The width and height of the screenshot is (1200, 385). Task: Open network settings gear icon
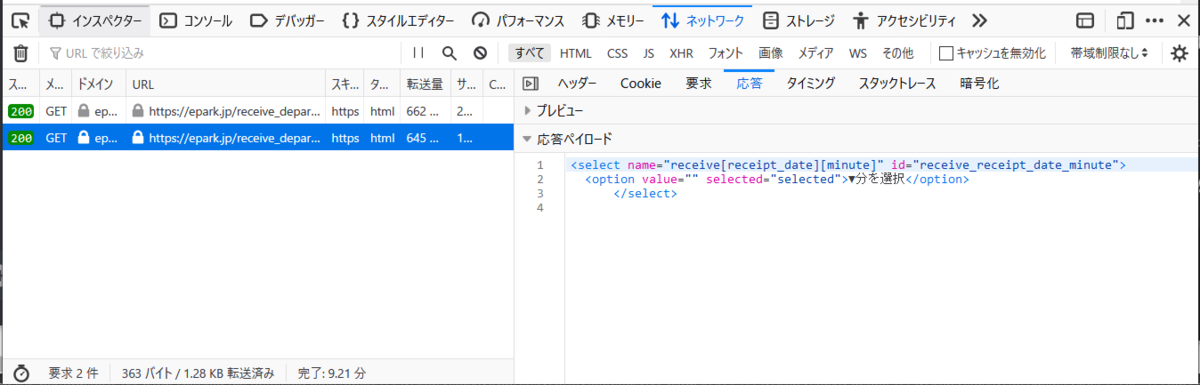pyautogui.click(x=1179, y=53)
